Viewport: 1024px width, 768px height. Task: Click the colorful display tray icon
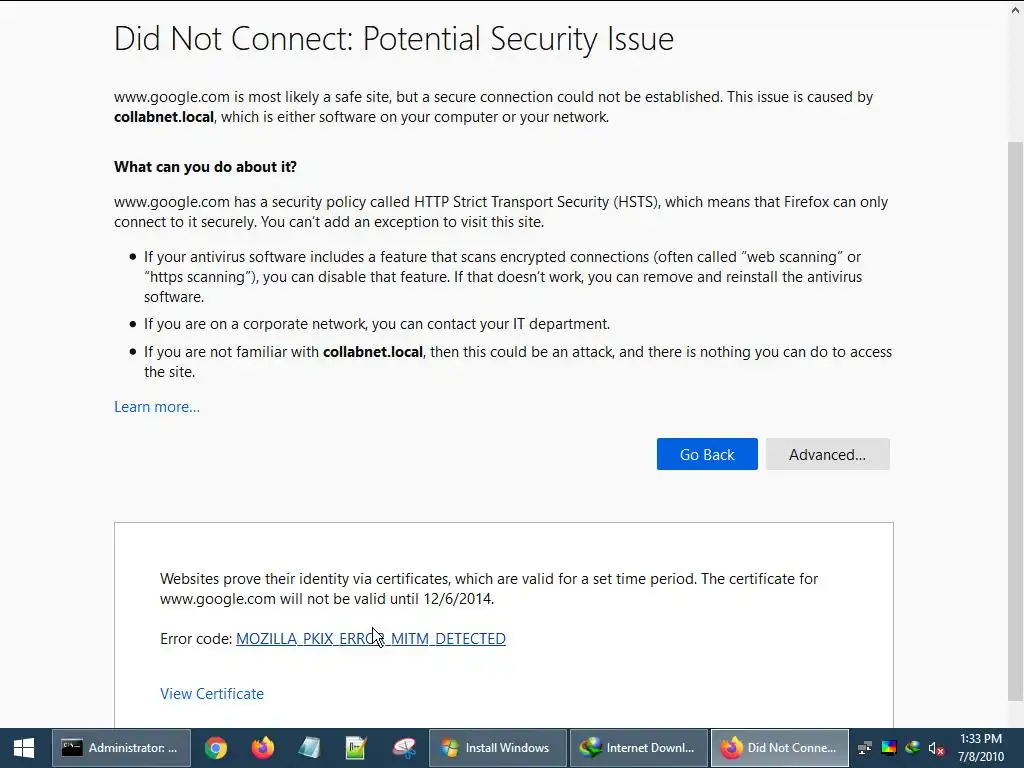pyautogui.click(x=889, y=748)
